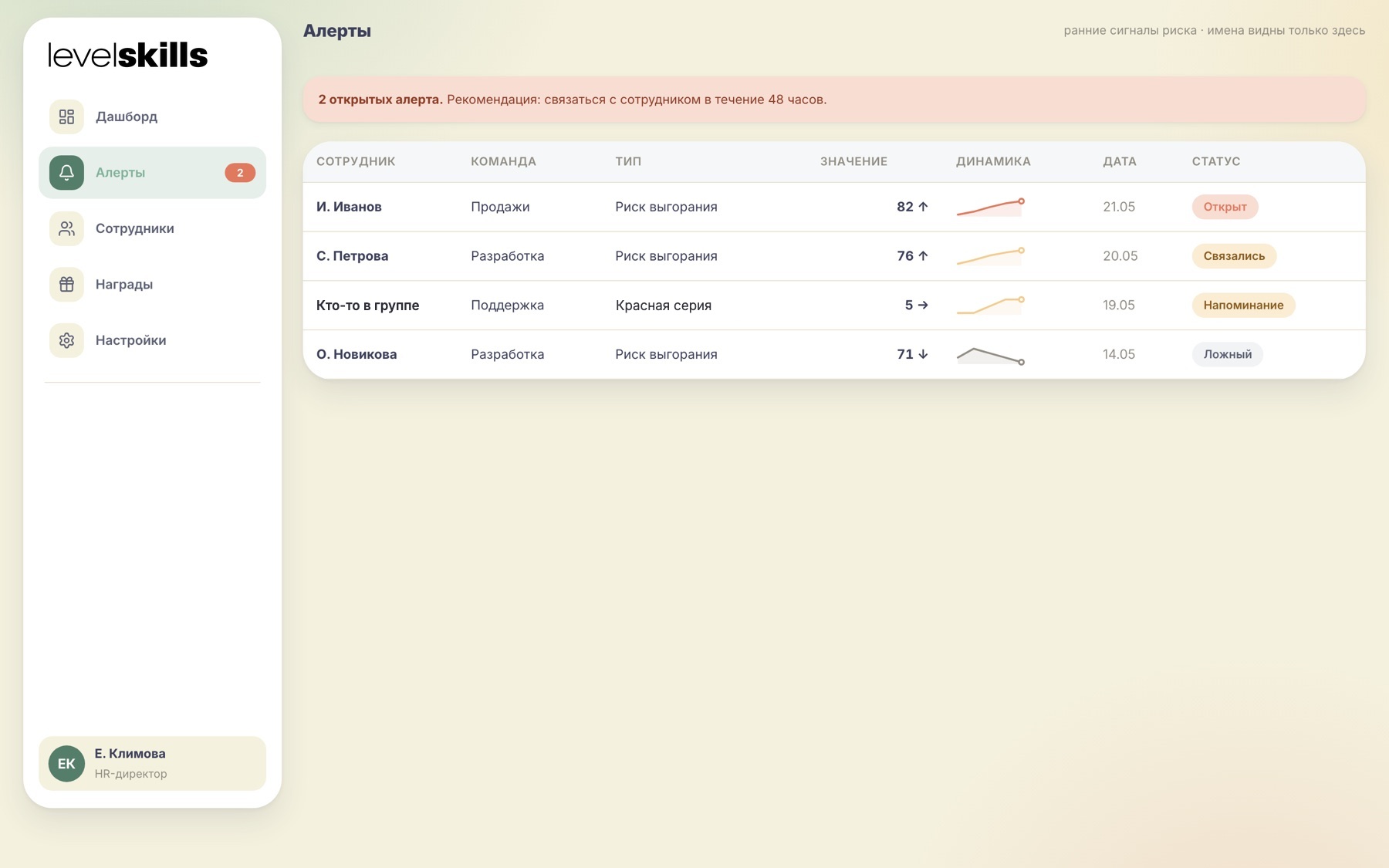Click the Алерты bell icon
Viewport: 1389px width, 868px height.
66,173
